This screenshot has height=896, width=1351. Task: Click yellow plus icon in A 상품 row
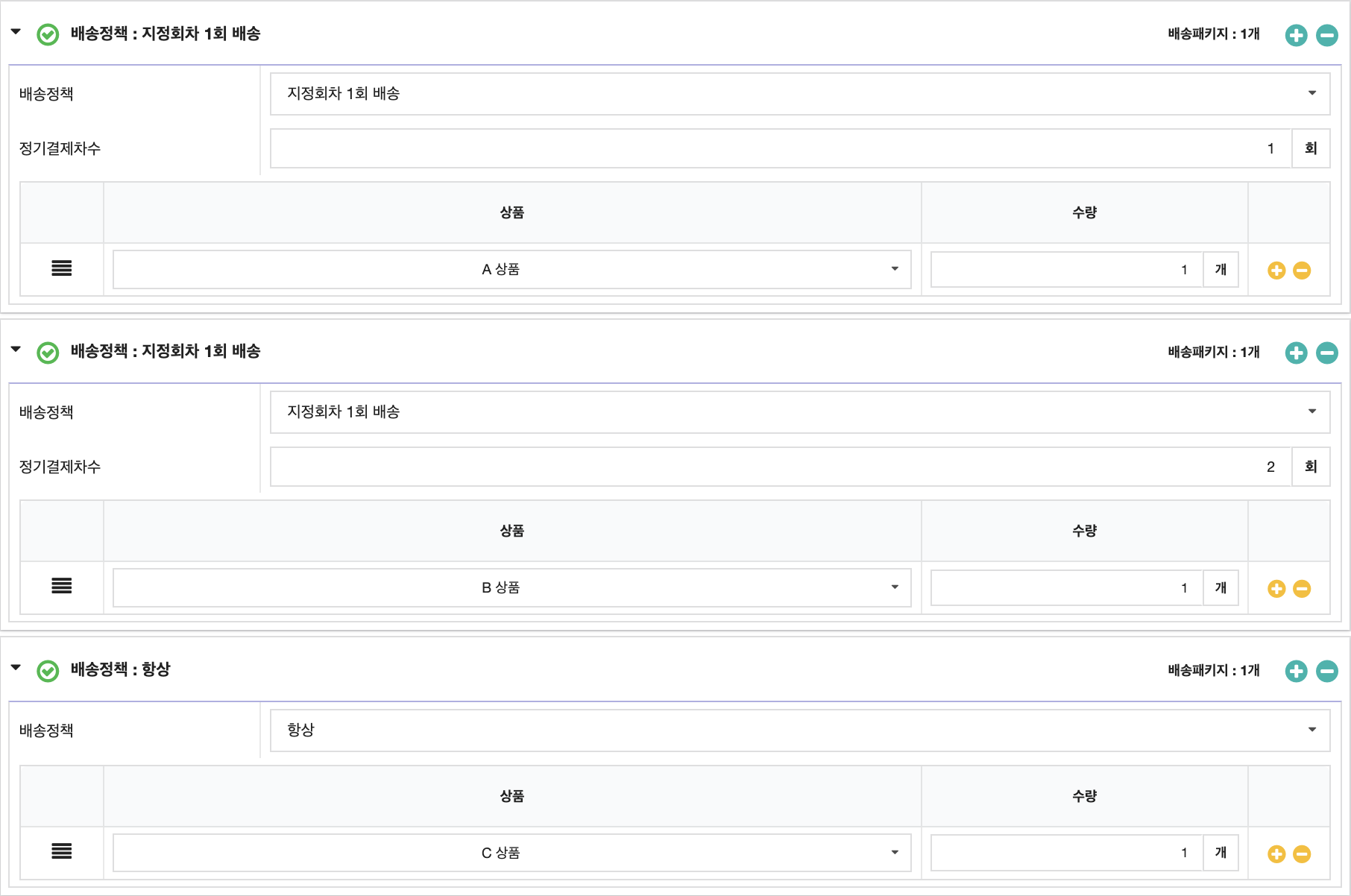click(1276, 271)
